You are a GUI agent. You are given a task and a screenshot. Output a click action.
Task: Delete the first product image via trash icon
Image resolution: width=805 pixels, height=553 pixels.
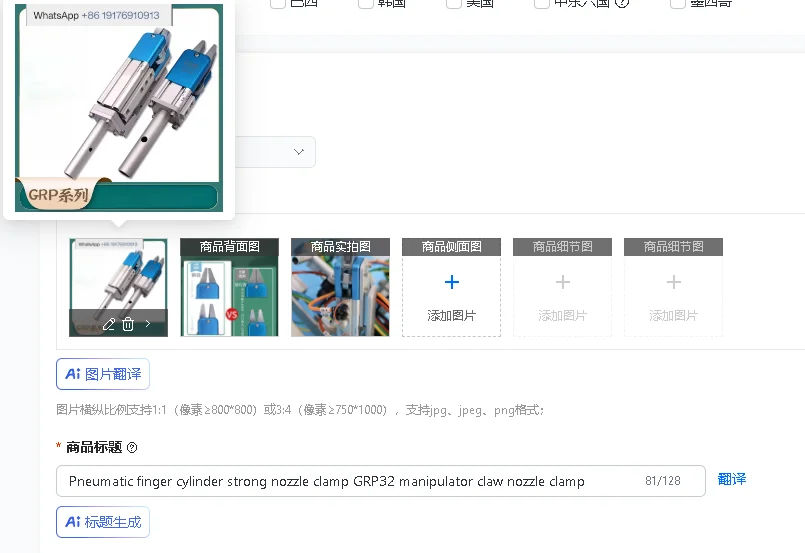[128, 324]
